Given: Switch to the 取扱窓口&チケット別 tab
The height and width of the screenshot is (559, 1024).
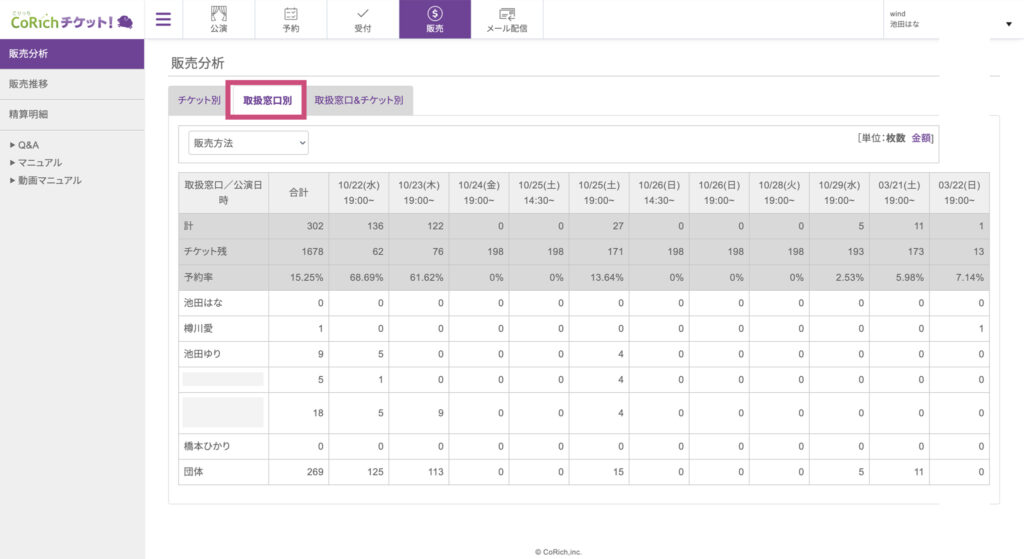Looking at the screenshot, I should [359, 101].
